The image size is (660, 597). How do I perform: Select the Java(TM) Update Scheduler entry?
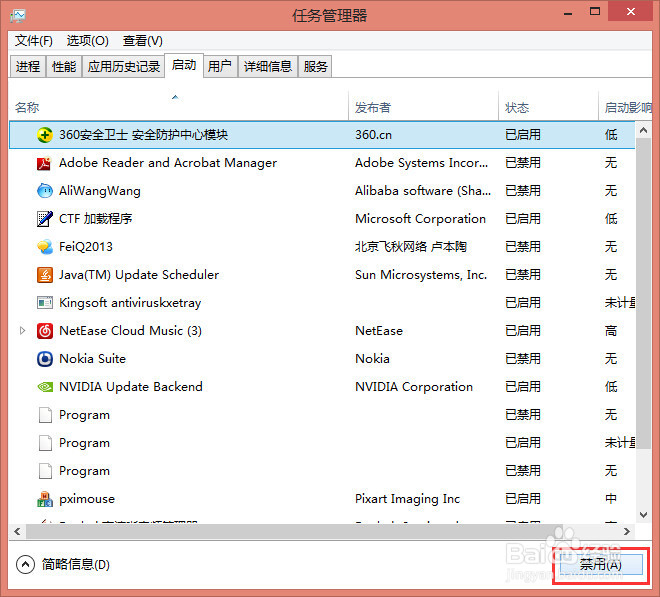tap(322, 275)
